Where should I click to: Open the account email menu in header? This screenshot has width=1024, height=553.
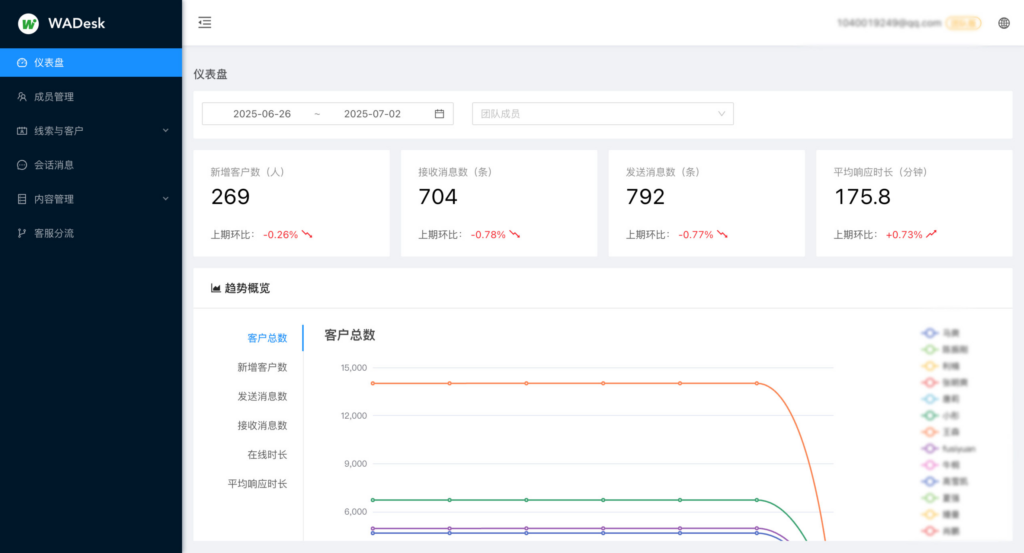[x=889, y=23]
